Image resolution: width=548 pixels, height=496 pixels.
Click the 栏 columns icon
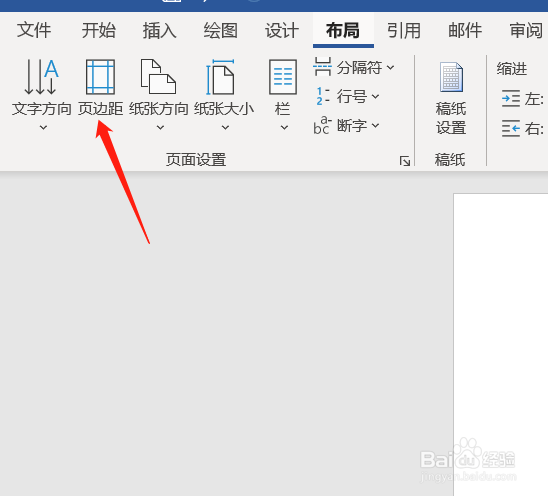(283, 77)
